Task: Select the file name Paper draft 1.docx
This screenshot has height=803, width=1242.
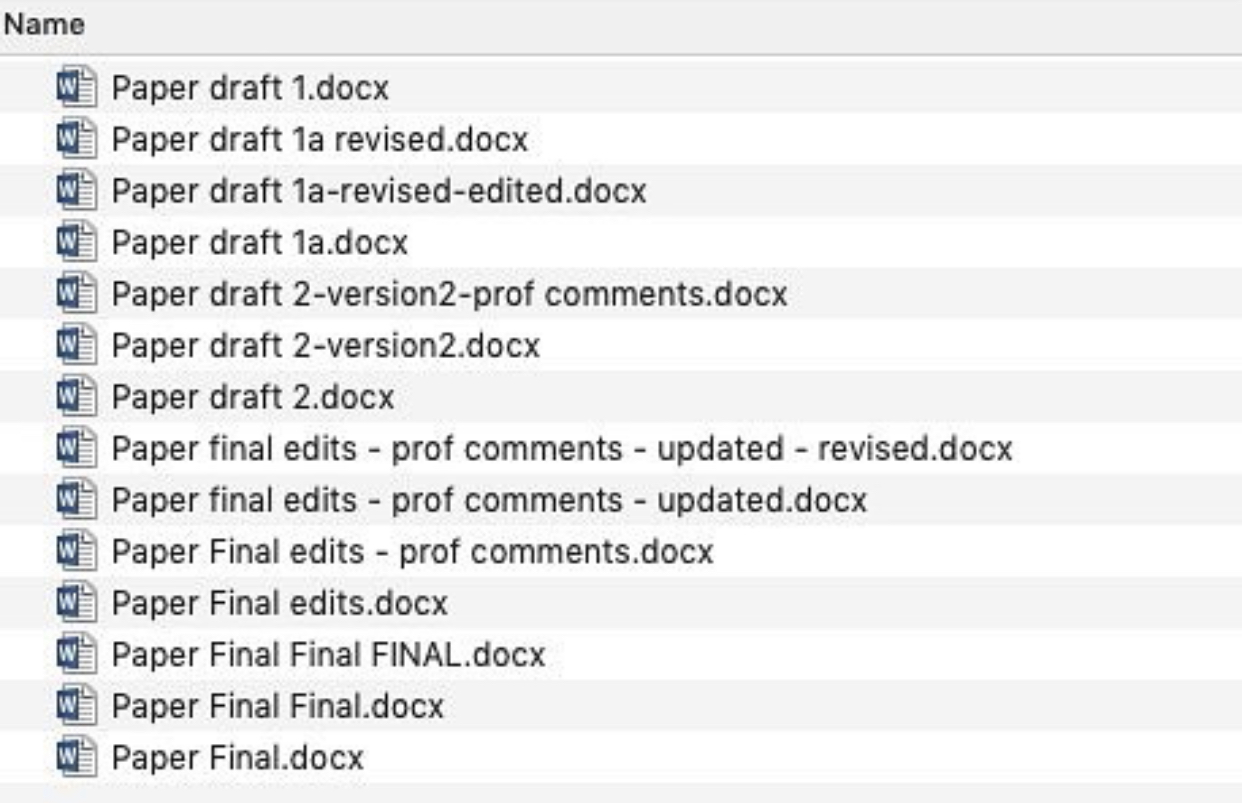Action: (249, 88)
